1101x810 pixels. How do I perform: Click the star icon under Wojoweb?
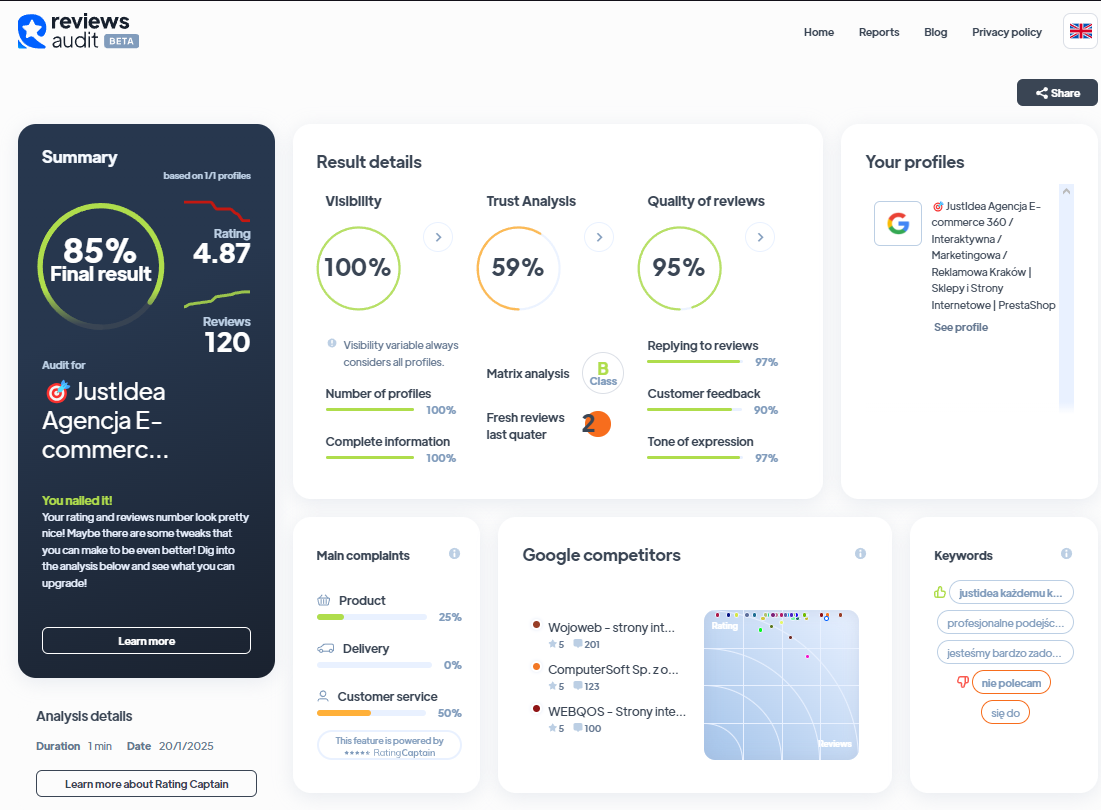(553, 644)
